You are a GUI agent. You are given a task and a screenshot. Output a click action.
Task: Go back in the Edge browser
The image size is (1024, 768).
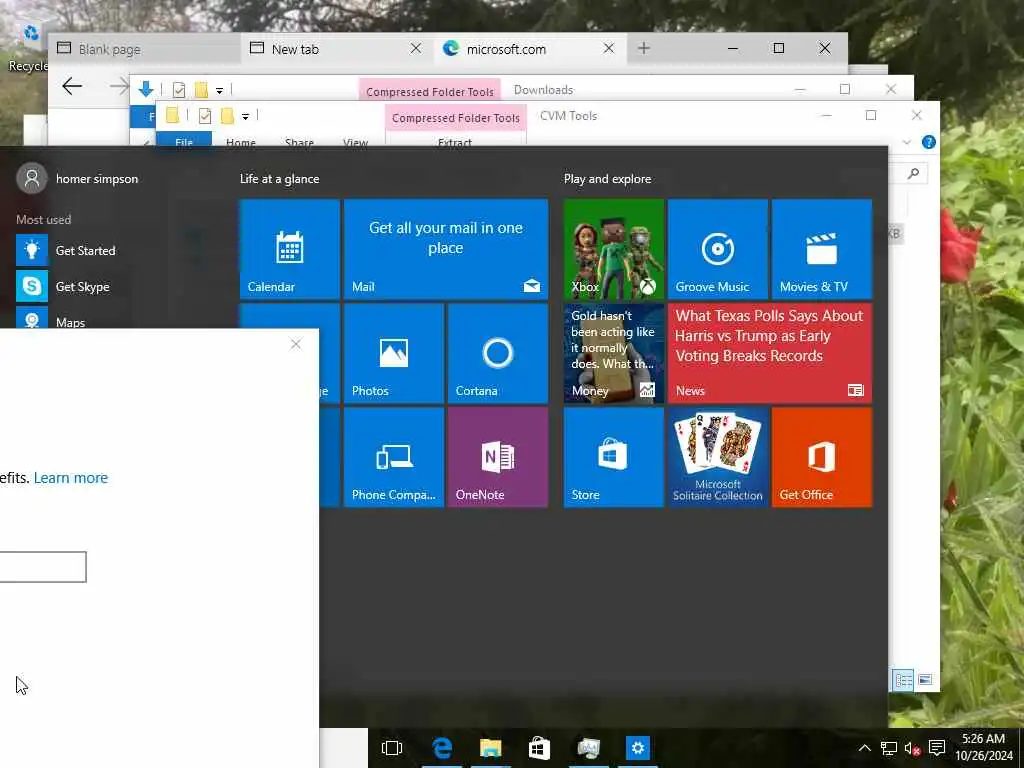[x=72, y=86]
